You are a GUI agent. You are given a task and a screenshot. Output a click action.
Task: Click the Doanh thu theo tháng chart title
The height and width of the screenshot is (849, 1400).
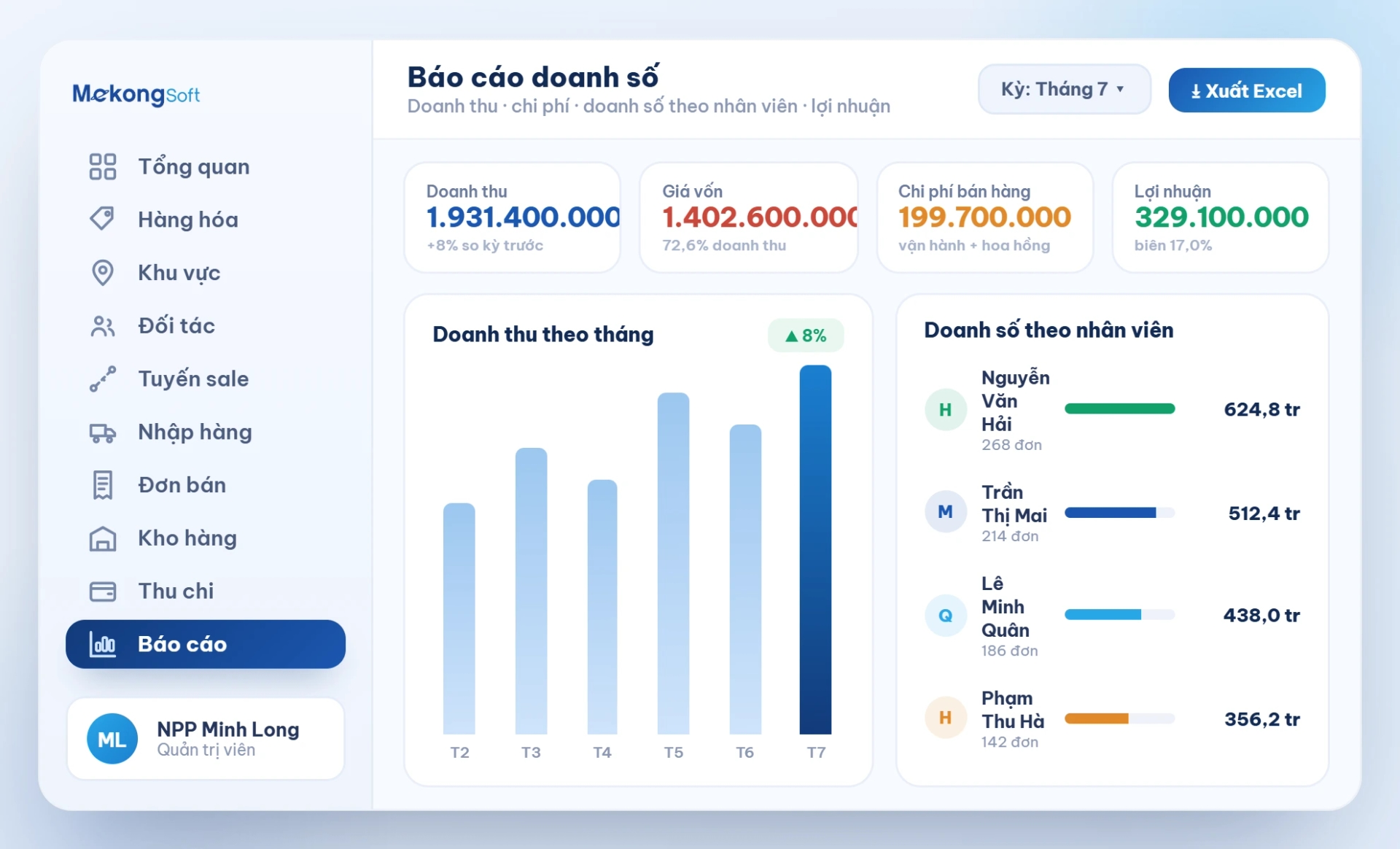click(x=543, y=334)
